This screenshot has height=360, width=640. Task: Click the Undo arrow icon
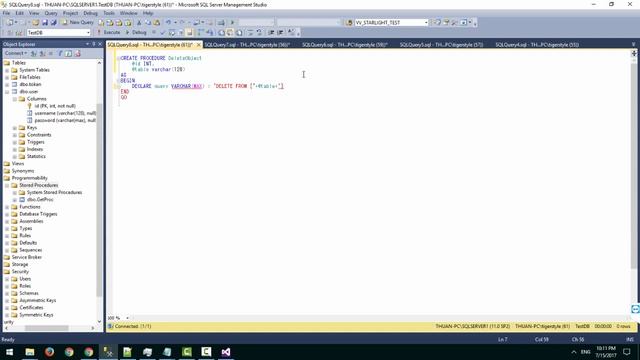[x=169, y=22]
